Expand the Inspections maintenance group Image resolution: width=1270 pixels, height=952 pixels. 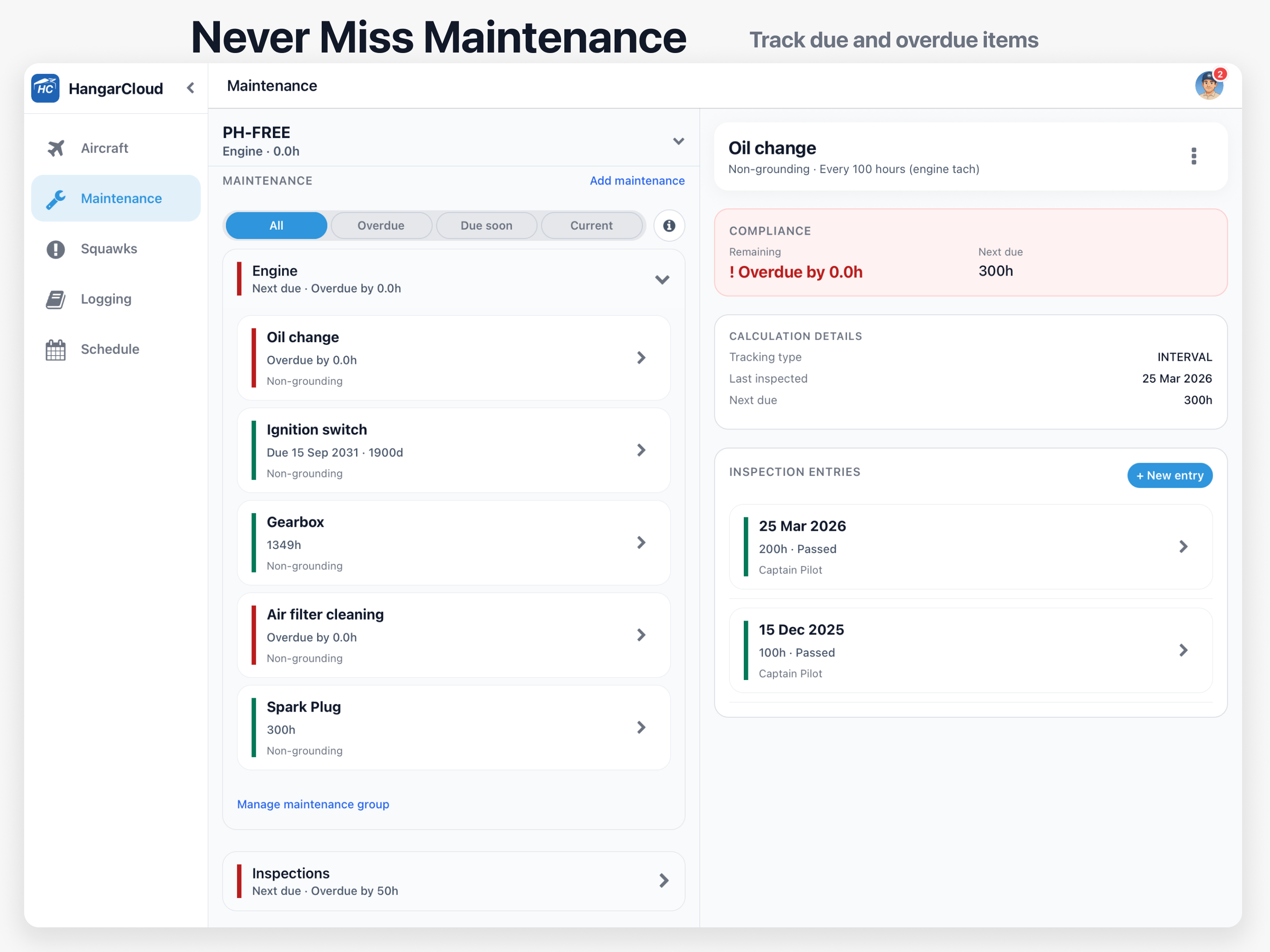[664, 881]
